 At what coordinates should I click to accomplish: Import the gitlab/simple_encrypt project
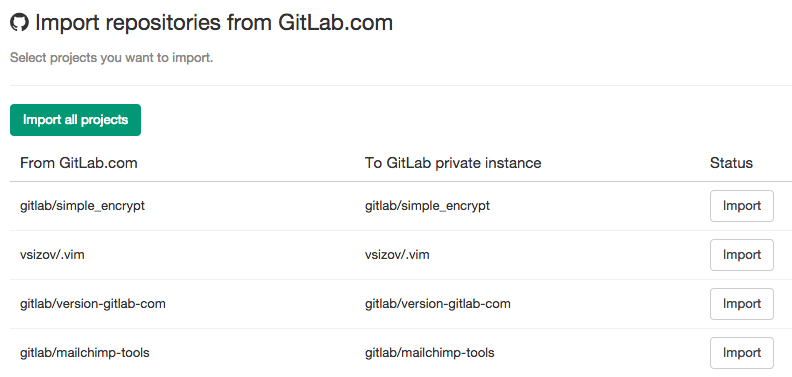741,206
